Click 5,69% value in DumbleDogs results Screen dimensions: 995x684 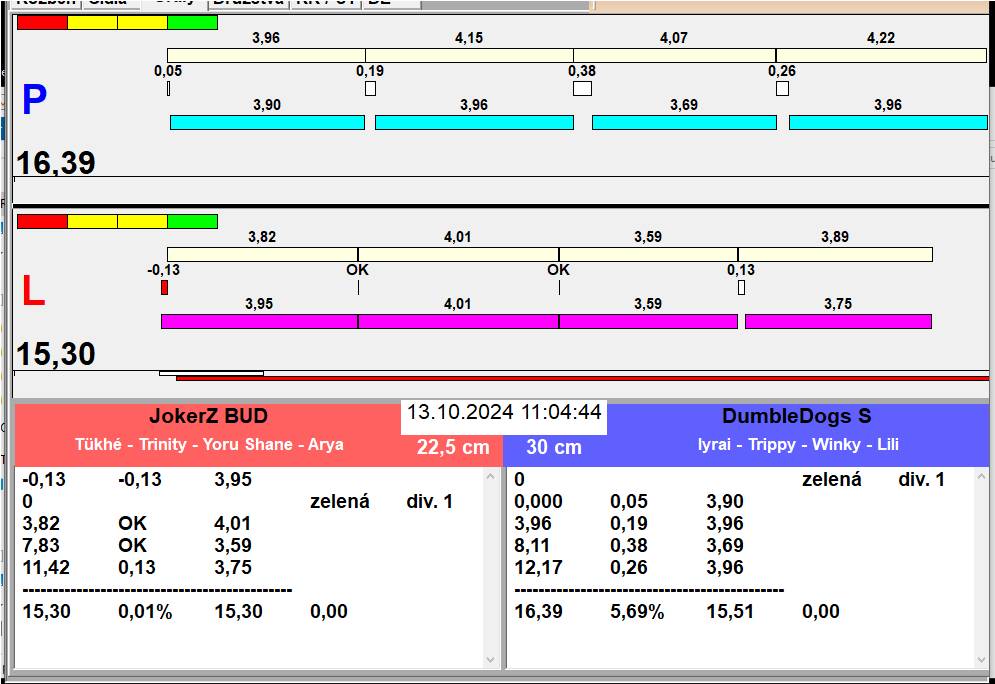(x=637, y=612)
